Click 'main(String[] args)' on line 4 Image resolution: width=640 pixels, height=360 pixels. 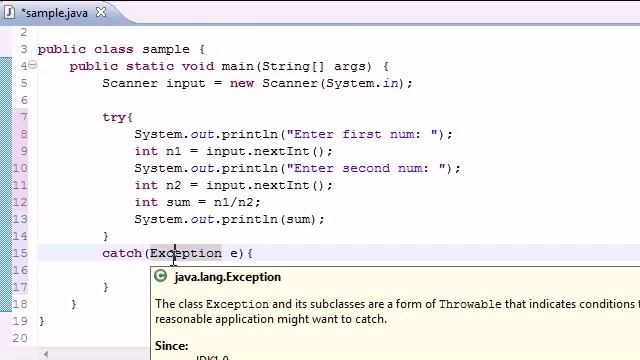[x=297, y=66]
